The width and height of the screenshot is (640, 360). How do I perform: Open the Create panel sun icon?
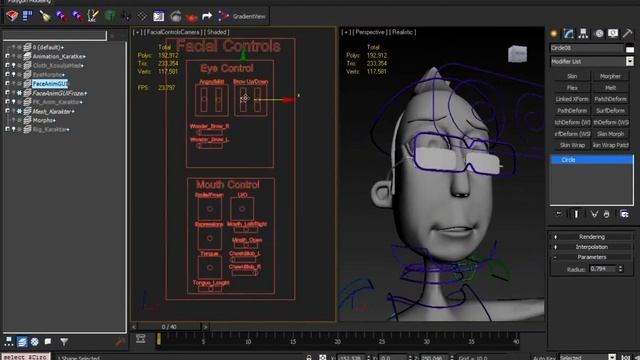click(x=554, y=33)
